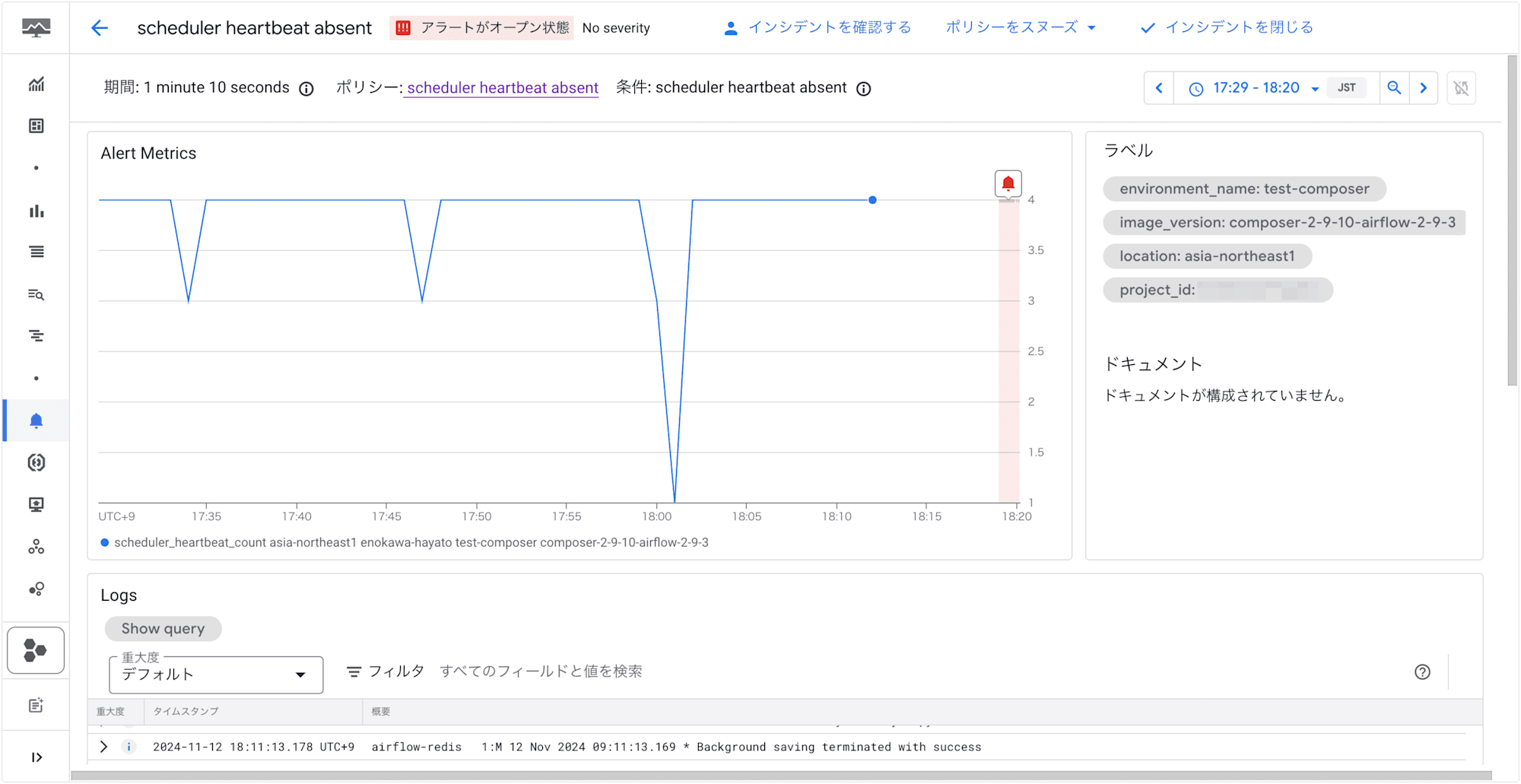Expand the airflow-redis log entry row

tap(103, 747)
